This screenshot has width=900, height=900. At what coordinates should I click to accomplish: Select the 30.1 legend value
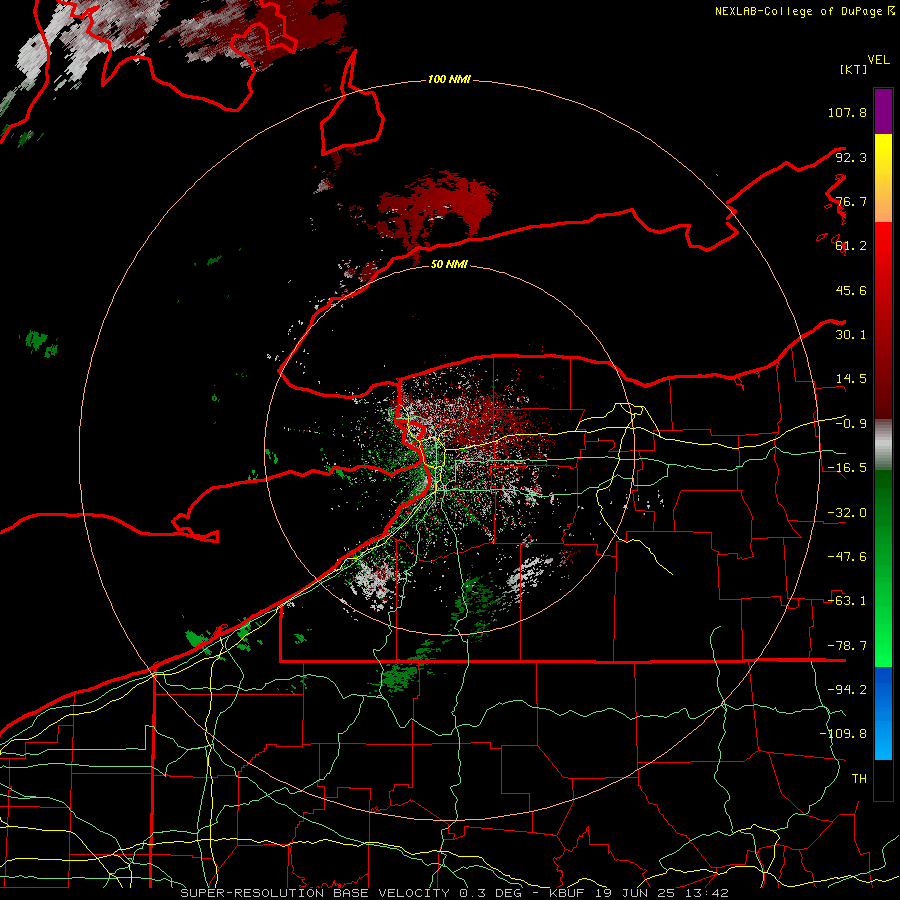(851, 335)
